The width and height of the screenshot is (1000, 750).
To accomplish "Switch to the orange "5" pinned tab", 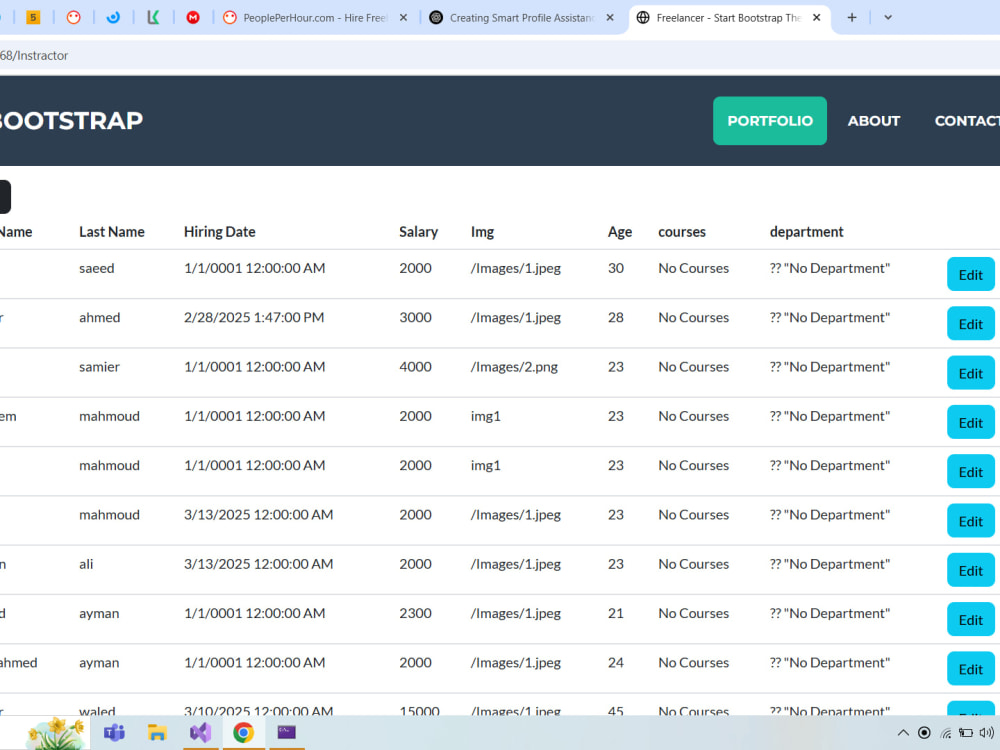I will point(33,18).
